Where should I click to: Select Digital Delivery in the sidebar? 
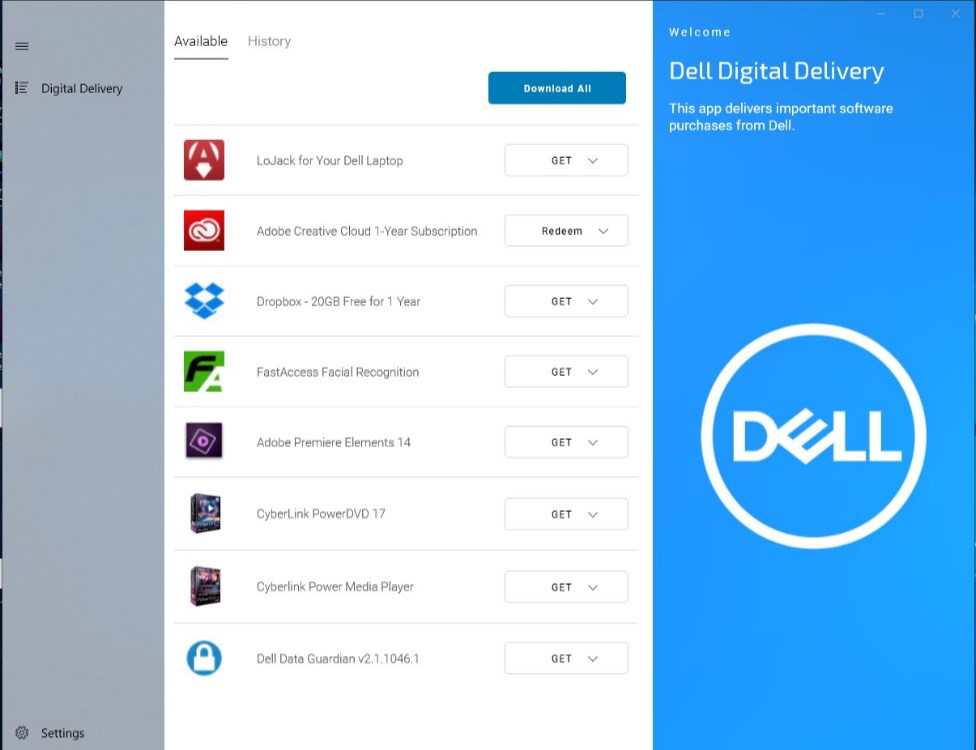coord(82,88)
